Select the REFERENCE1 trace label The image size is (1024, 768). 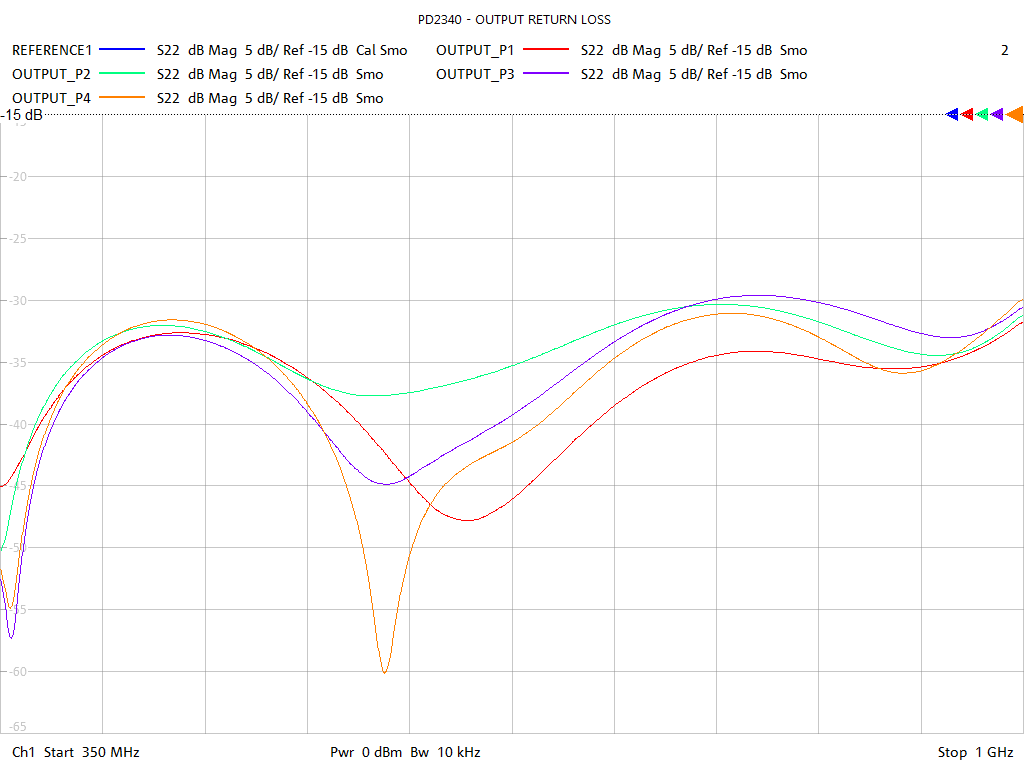click(x=52, y=50)
